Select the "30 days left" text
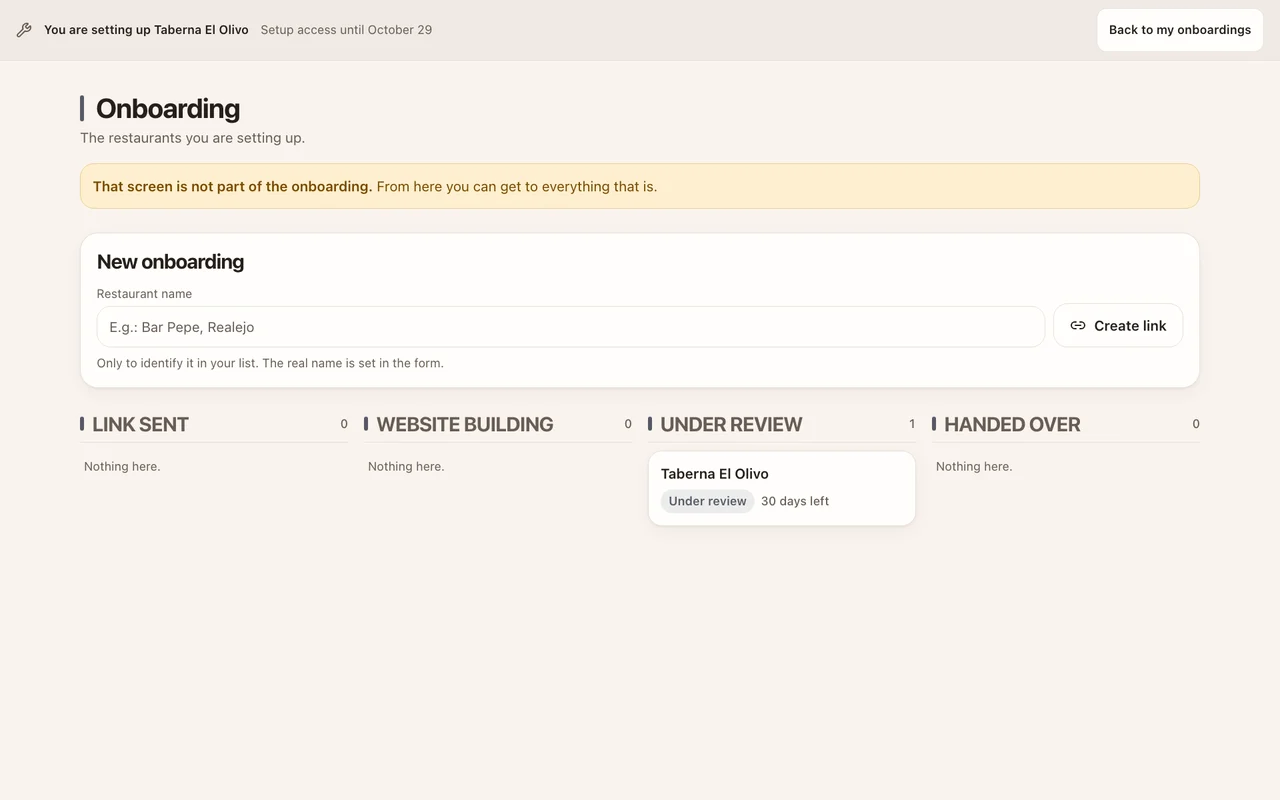This screenshot has height=800, width=1280. click(795, 501)
